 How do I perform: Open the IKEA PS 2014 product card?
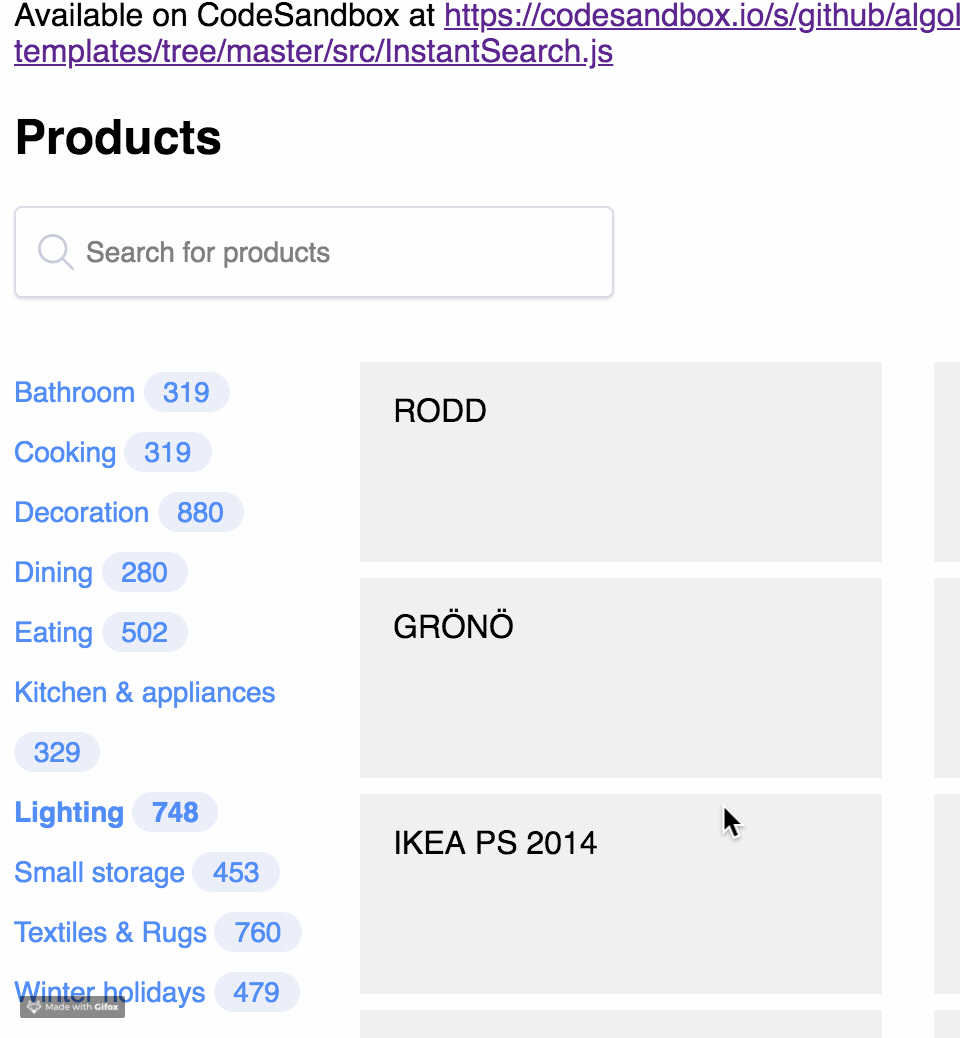click(x=620, y=893)
